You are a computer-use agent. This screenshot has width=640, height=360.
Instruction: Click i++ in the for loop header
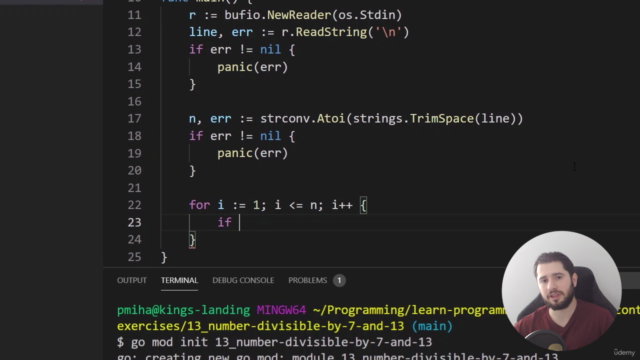(342, 205)
